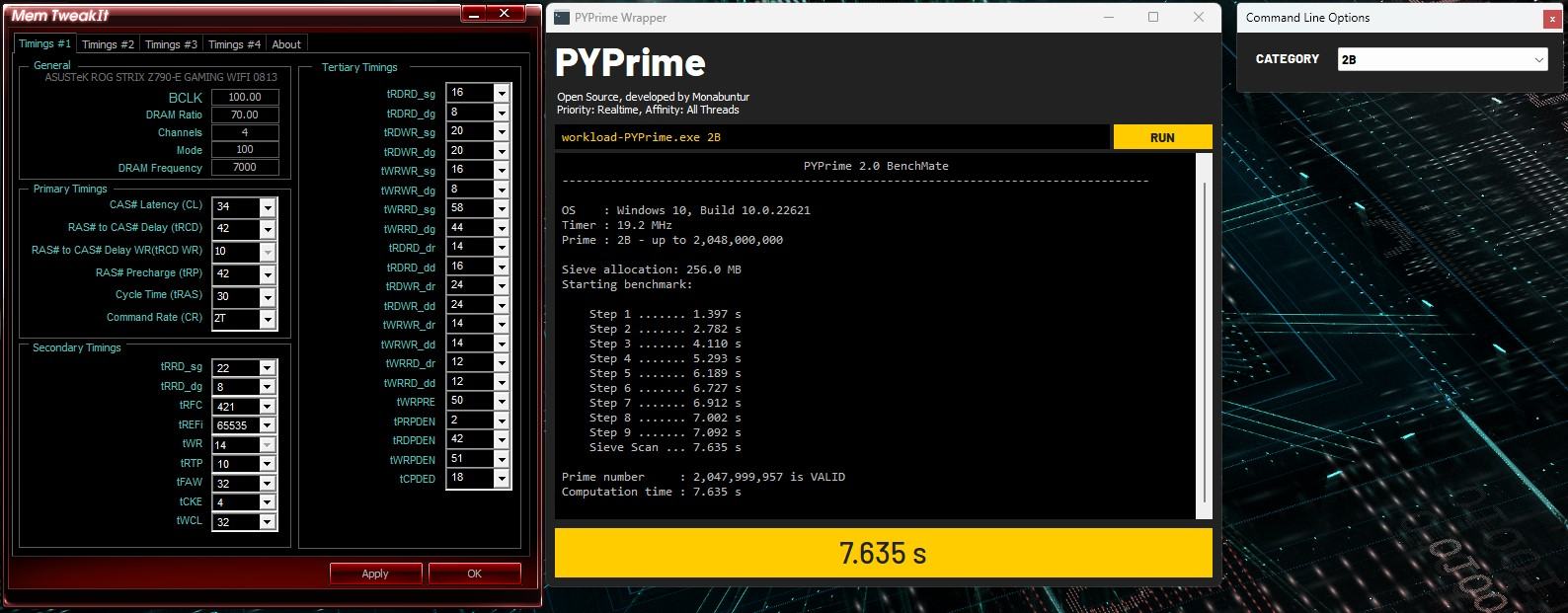Open the tWRWR_dd dropdown
The image size is (1568, 613).
pos(502,344)
